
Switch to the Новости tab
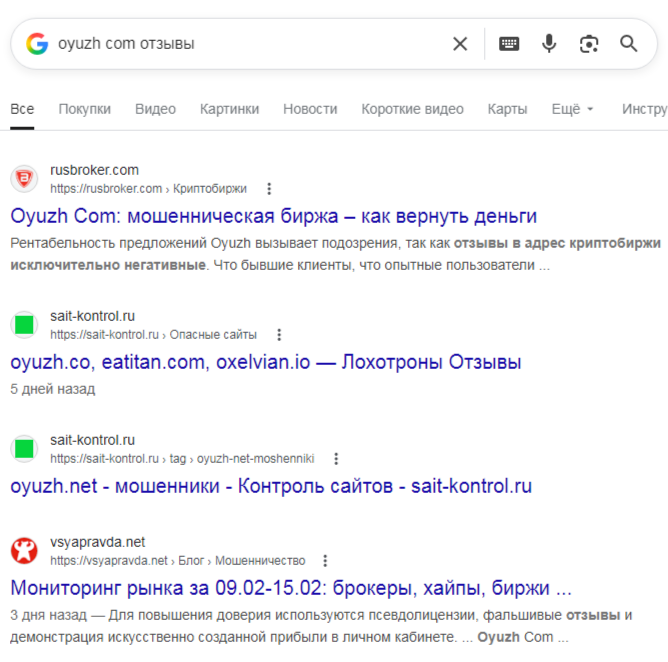(310, 109)
